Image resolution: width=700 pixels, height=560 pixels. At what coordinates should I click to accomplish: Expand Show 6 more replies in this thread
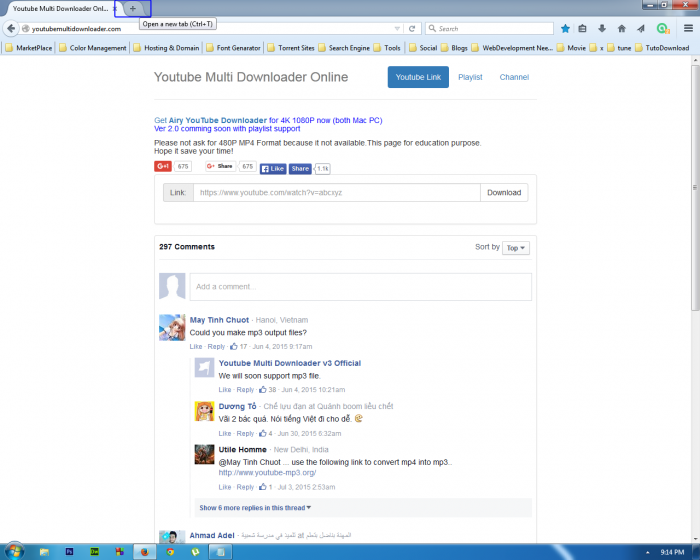255,508
